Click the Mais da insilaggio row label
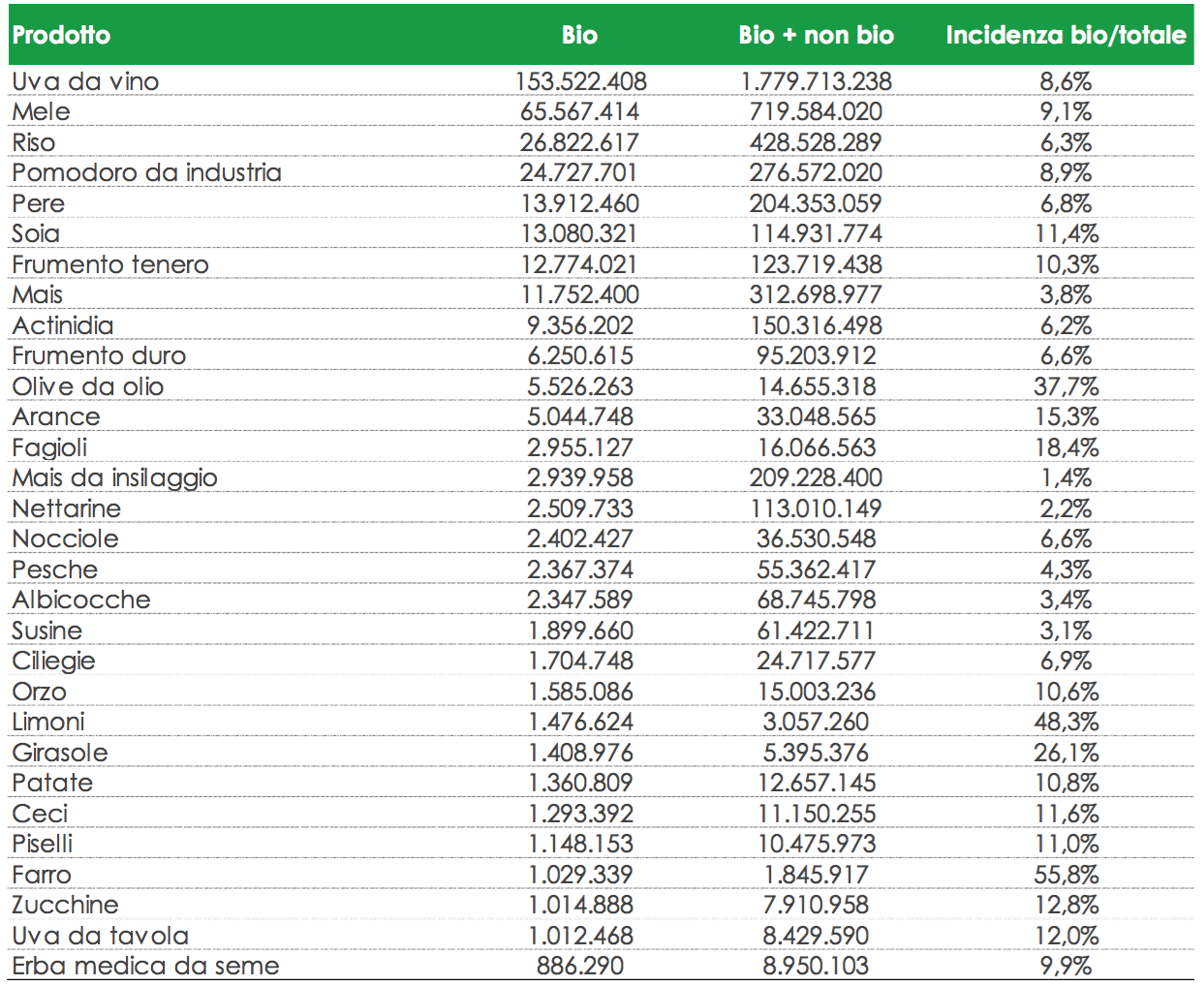The image size is (1204, 986). pos(114,478)
